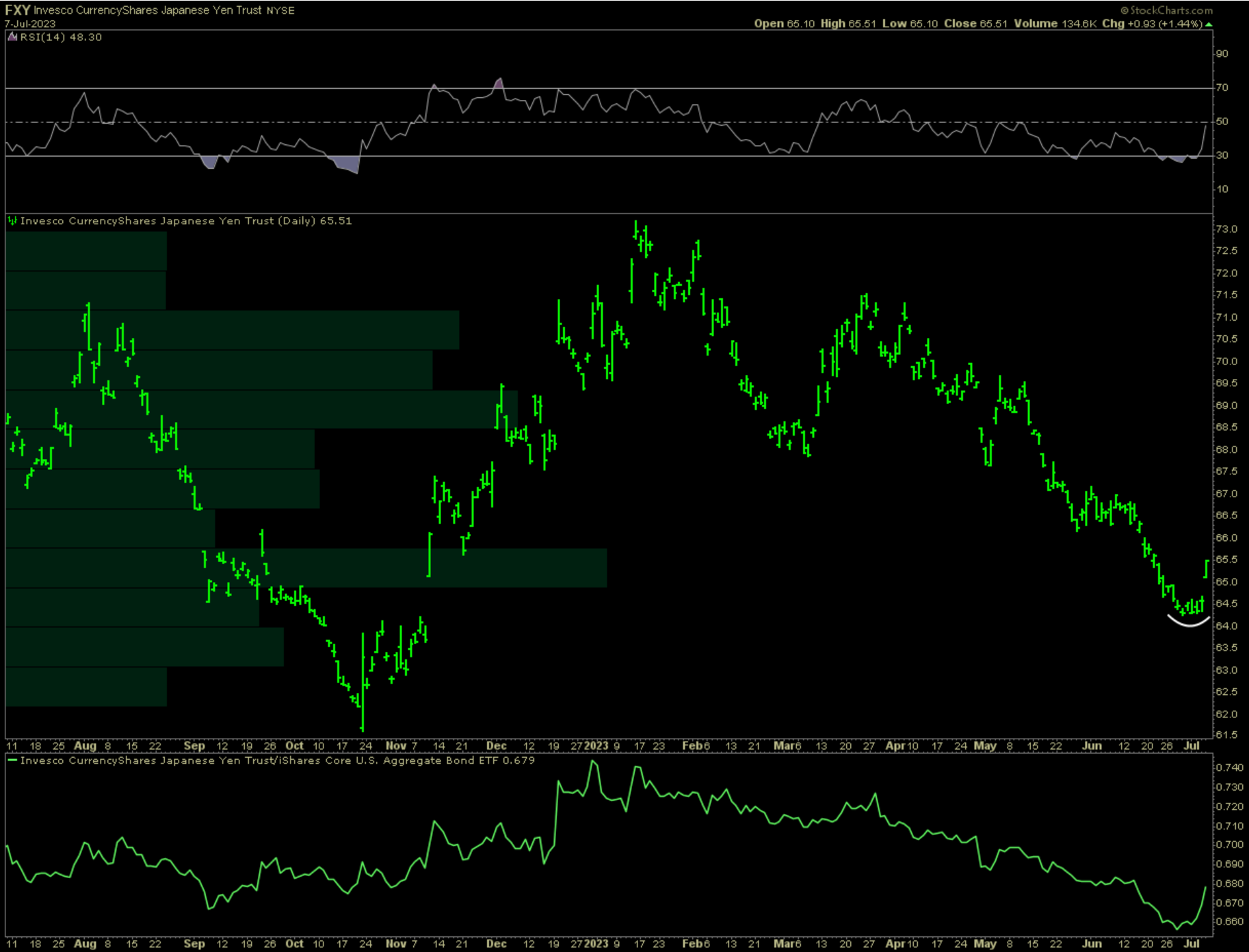Click Dec on the price panel date axis
The image size is (1249, 952).
(497, 746)
